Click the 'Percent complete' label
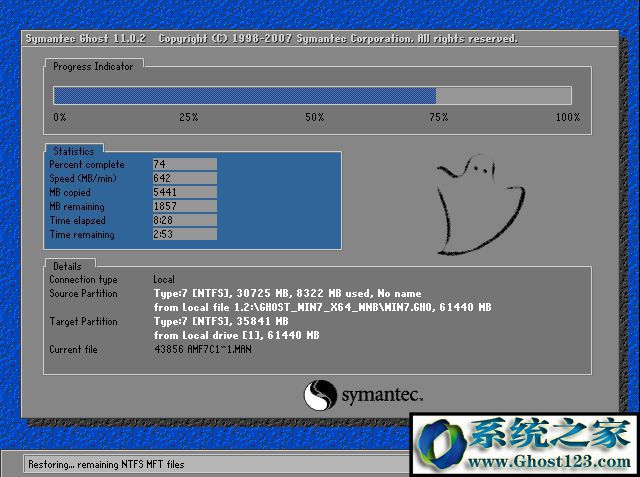Screen dimensions: 640x477 pos(87,164)
